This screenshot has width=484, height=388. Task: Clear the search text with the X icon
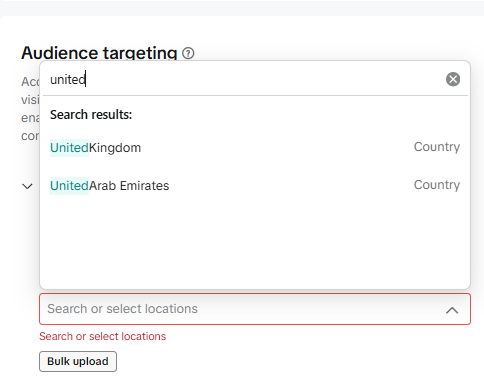(x=453, y=79)
